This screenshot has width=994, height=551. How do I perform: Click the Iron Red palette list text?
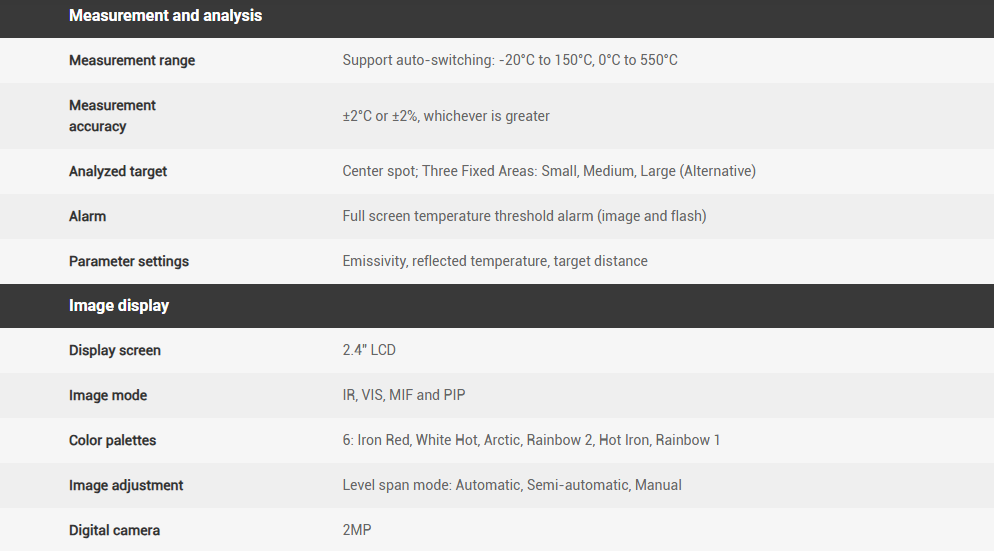pyautogui.click(x=531, y=441)
